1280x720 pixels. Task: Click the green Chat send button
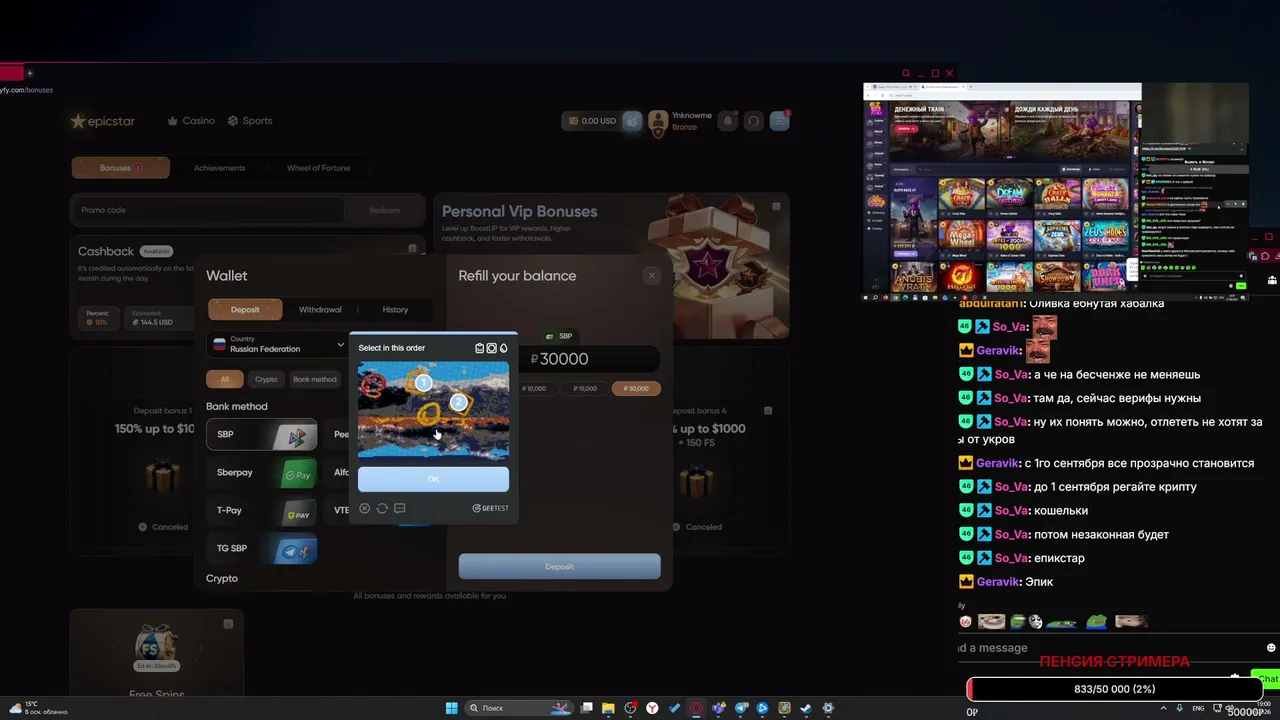click(x=1266, y=678)
